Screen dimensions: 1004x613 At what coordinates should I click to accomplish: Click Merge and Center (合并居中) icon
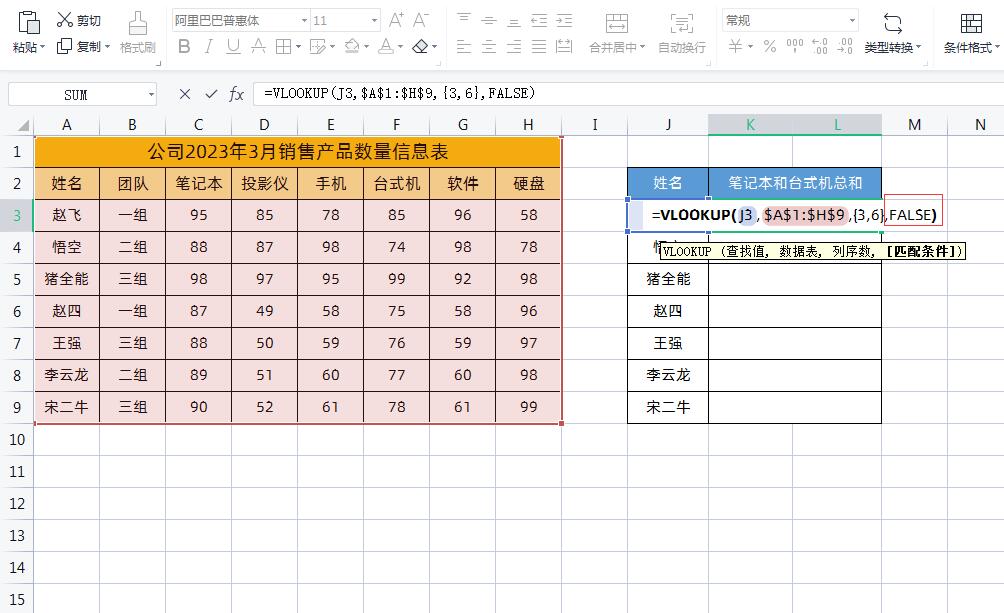(x=617, y=24)
